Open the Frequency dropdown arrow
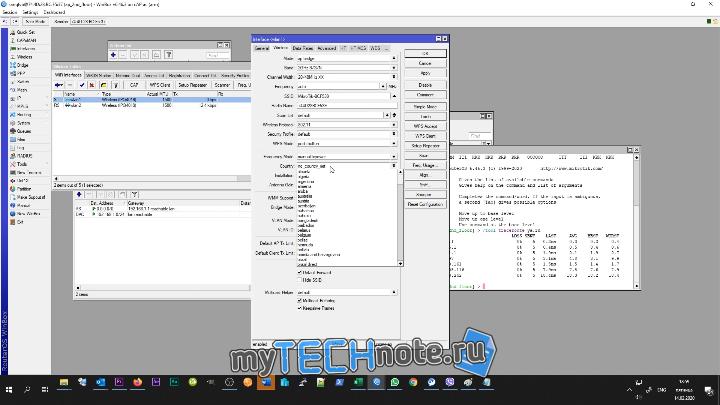The width and height of the screenshot is (720, 405). [382, 86]
